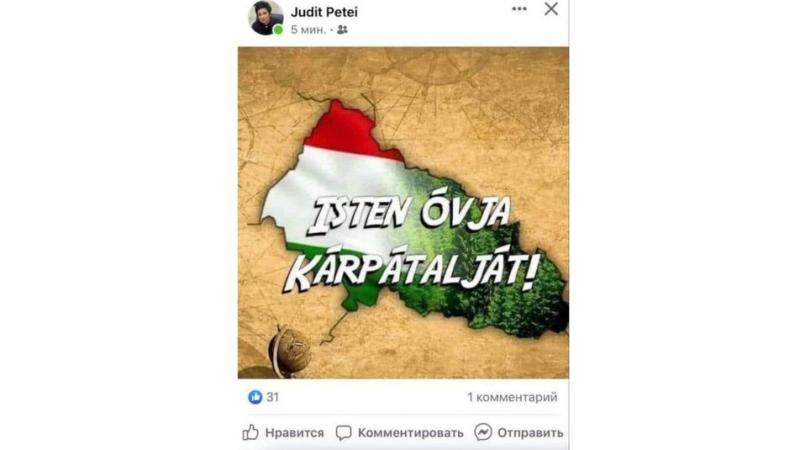Click the Комментировать text label

pos(411,433)
